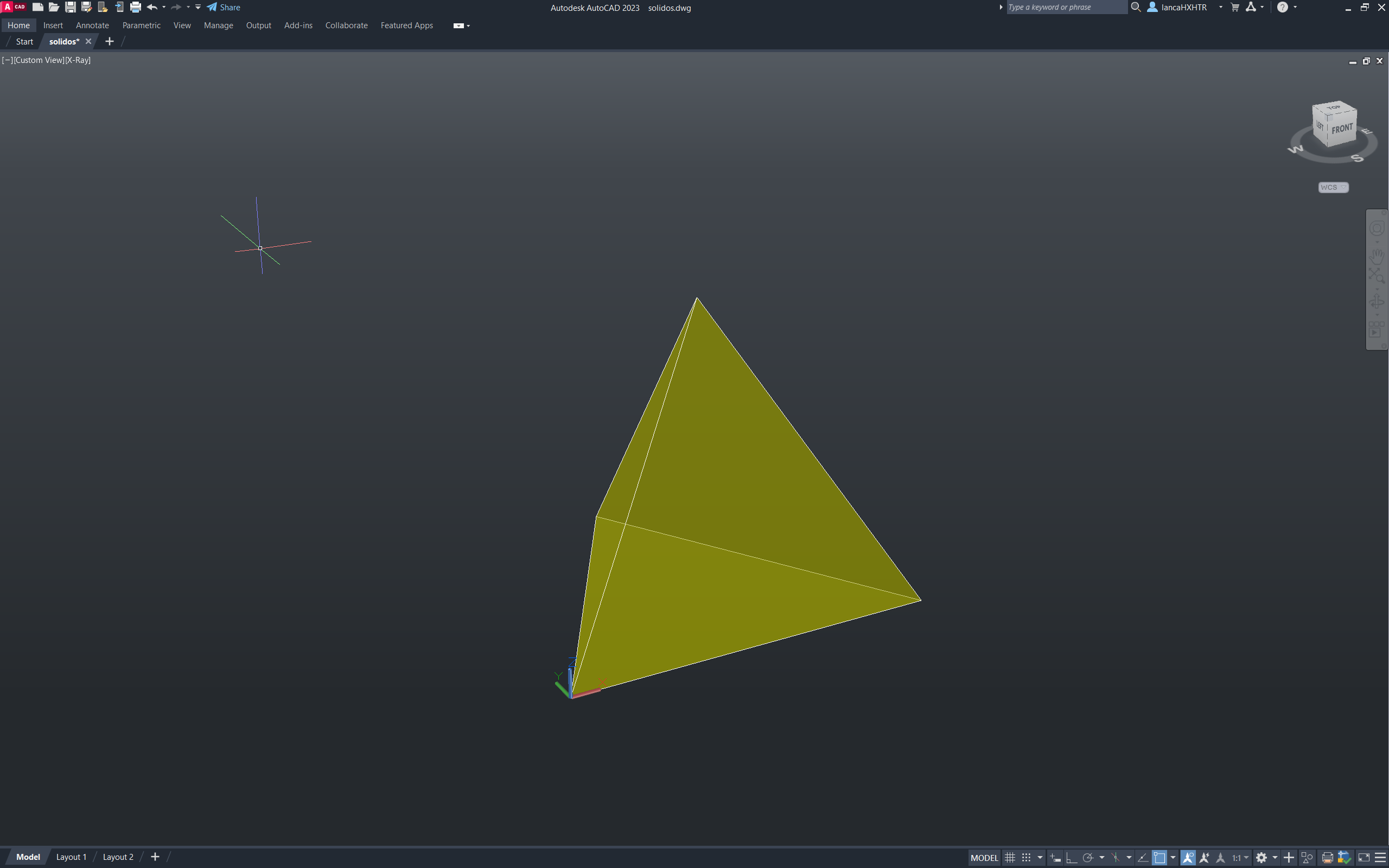Toggle Object Snap square icon
Viewport: 1389px width, 868px height.
[1159, 857]
